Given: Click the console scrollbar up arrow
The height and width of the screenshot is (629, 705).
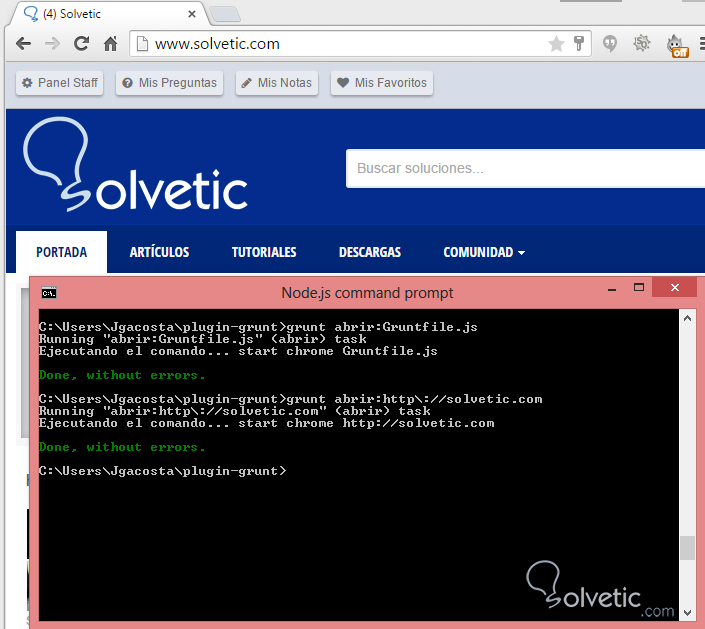Looking at the screenshot, I should click(687, 318).
